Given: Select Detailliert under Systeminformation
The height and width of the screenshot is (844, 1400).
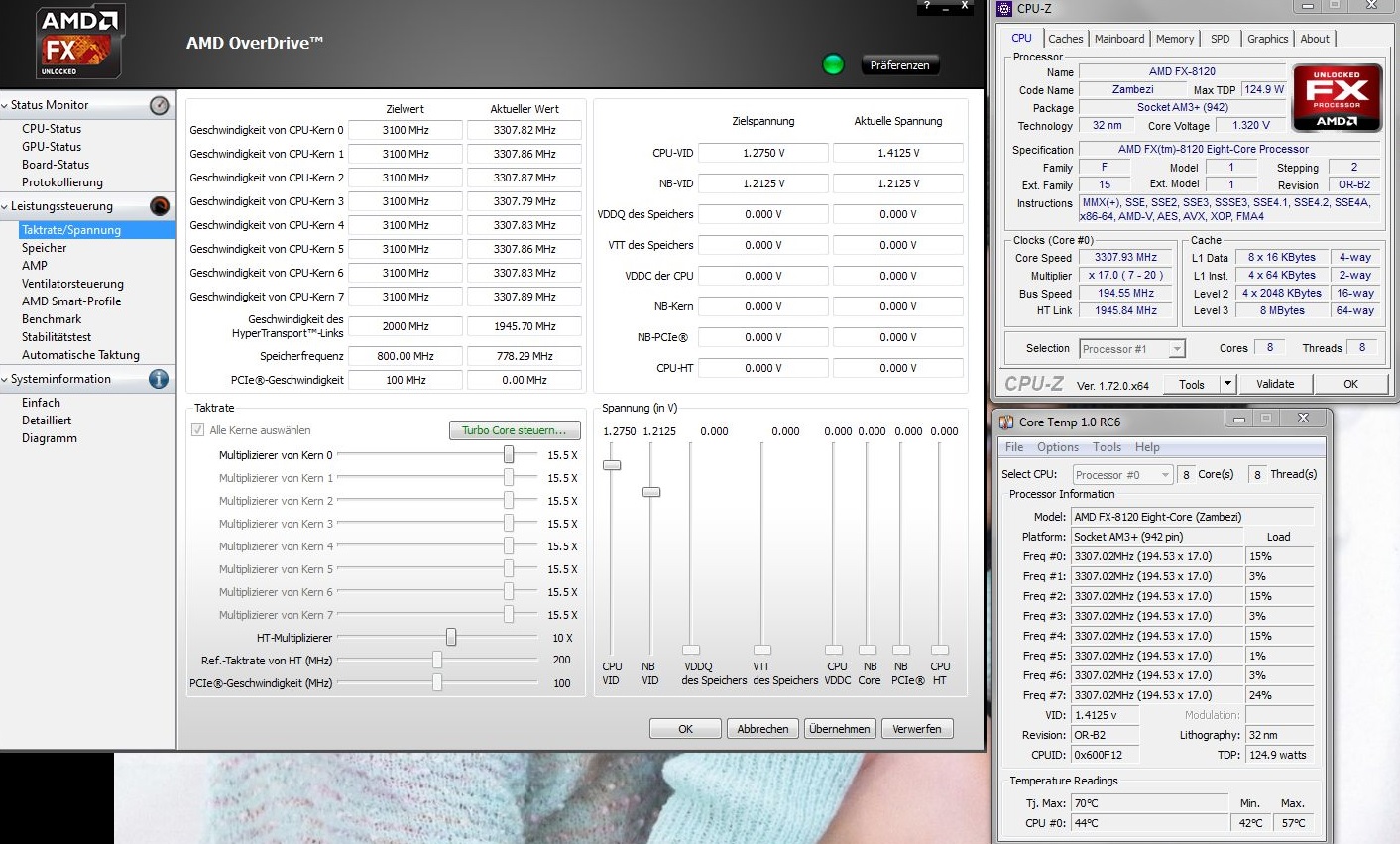Looking at the screenshot, I should coord(47,421).
